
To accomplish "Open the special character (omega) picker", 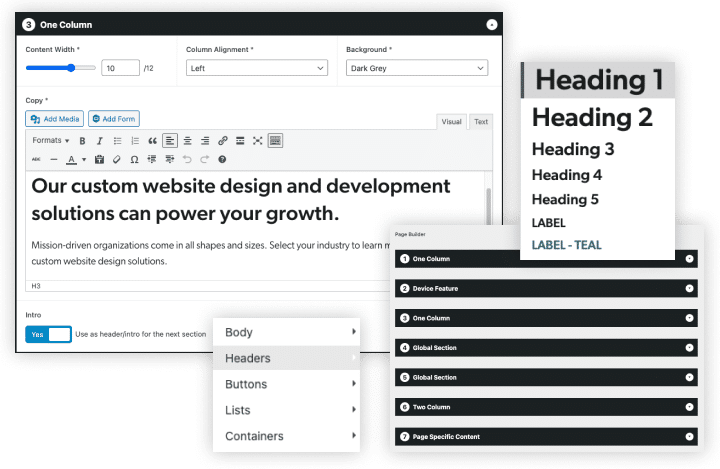I will pos(133,159).
